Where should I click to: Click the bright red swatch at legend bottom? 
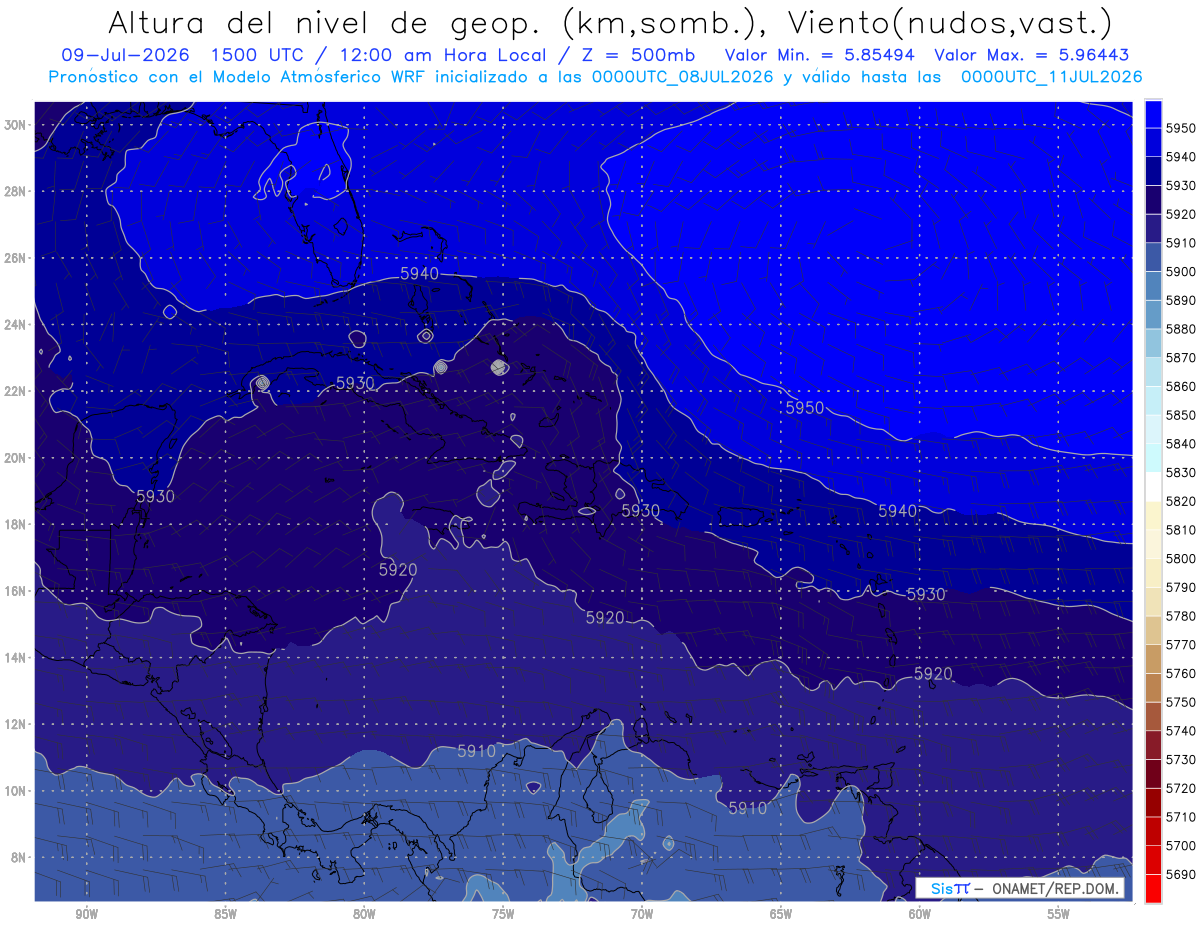pyautogui.click(x=1153, y=888)
